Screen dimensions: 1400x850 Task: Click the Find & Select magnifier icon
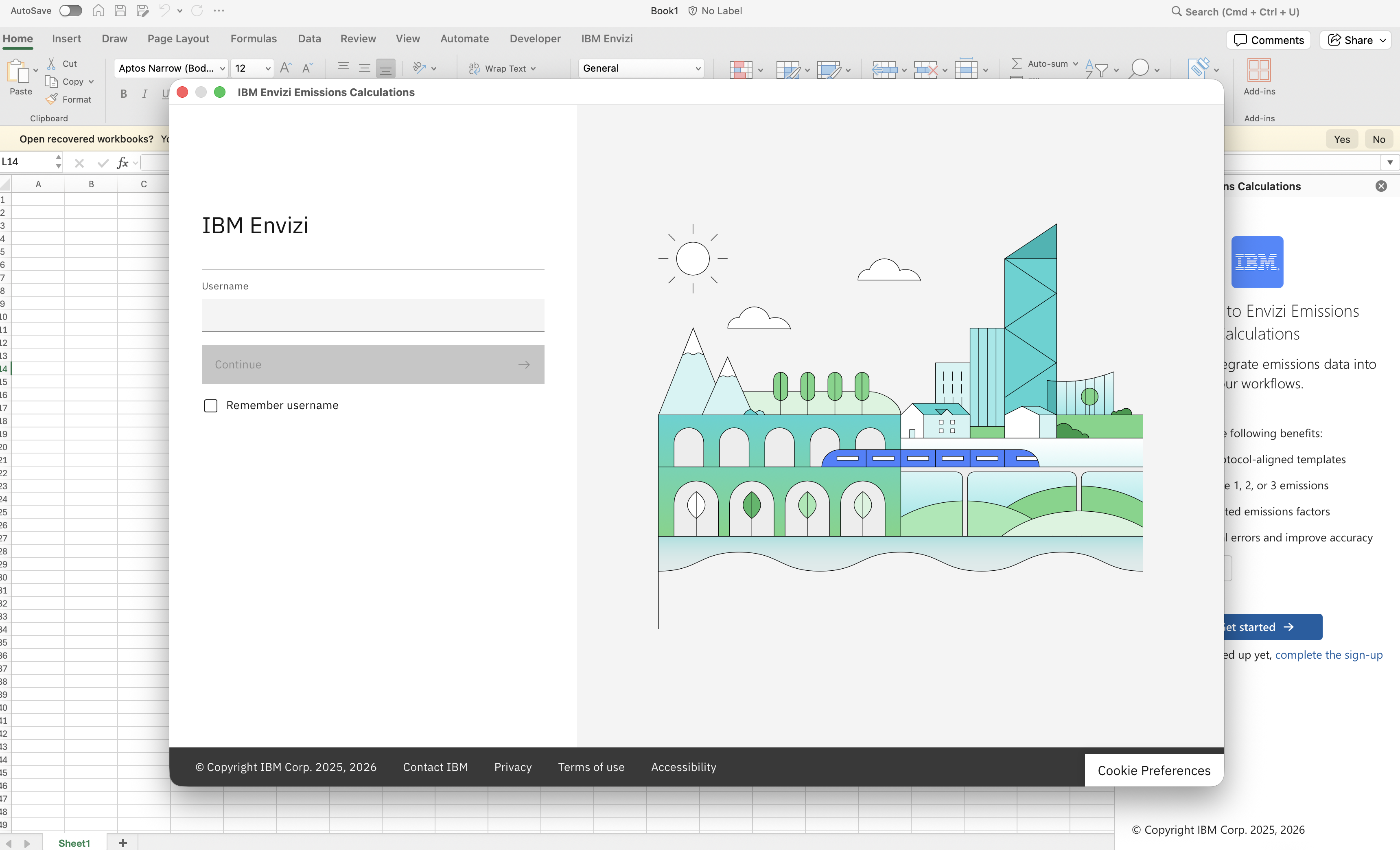[1139, 68]
